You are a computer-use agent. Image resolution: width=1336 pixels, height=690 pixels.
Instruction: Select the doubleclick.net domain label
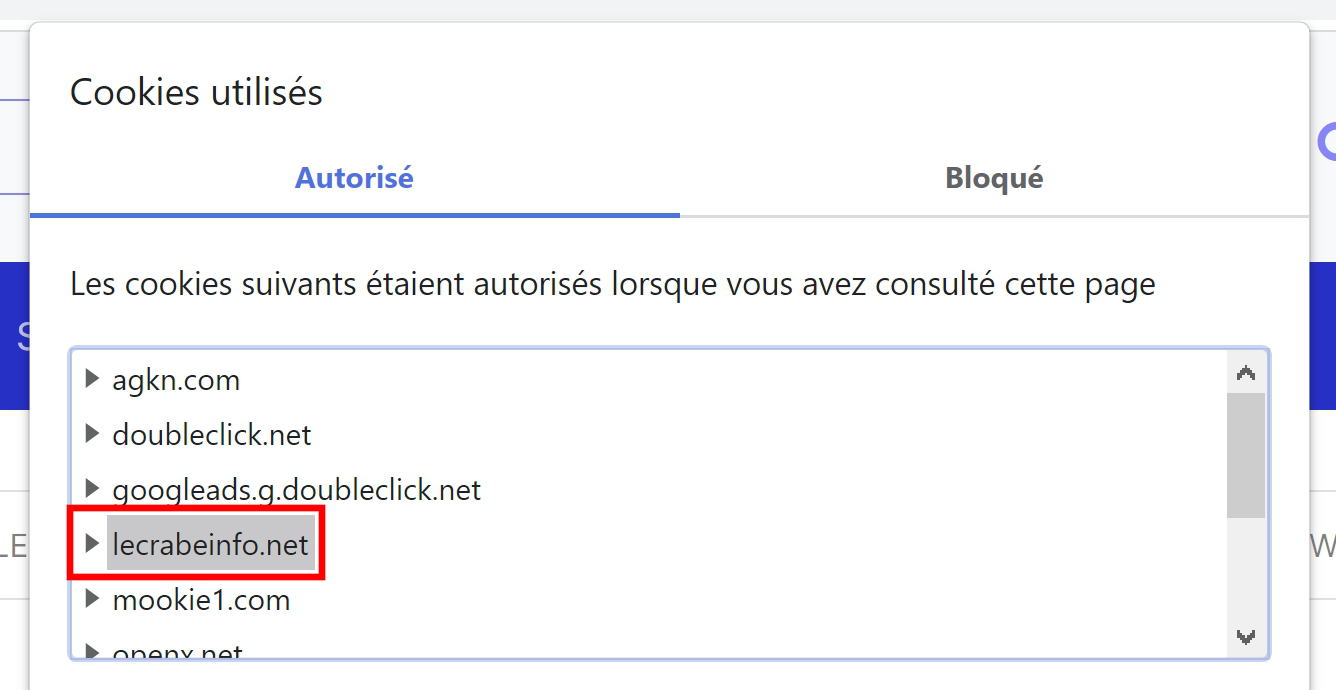[212, 435]
